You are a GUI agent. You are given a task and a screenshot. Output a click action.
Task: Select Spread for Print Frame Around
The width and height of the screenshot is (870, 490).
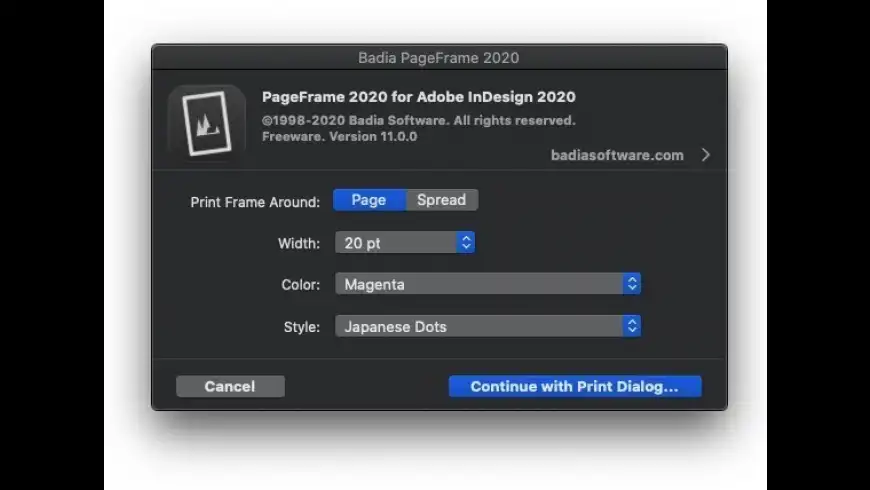[x=442, y=200]
